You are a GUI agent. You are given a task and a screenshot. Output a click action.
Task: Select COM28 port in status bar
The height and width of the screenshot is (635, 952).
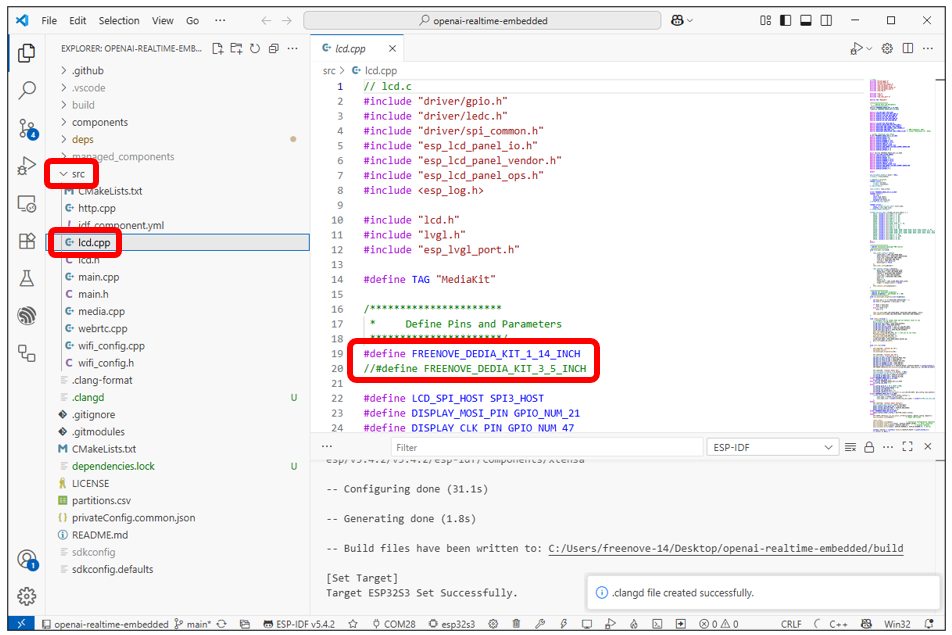point(395,624)
